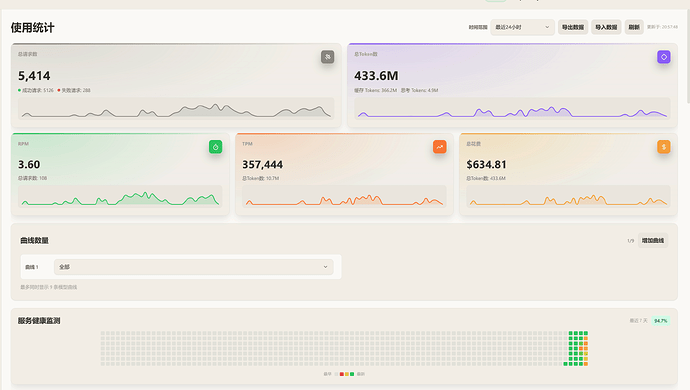This screenshot has height=390, width=690.
Task: Click the green timer icon on RPM card
Action: click(216, 147)
